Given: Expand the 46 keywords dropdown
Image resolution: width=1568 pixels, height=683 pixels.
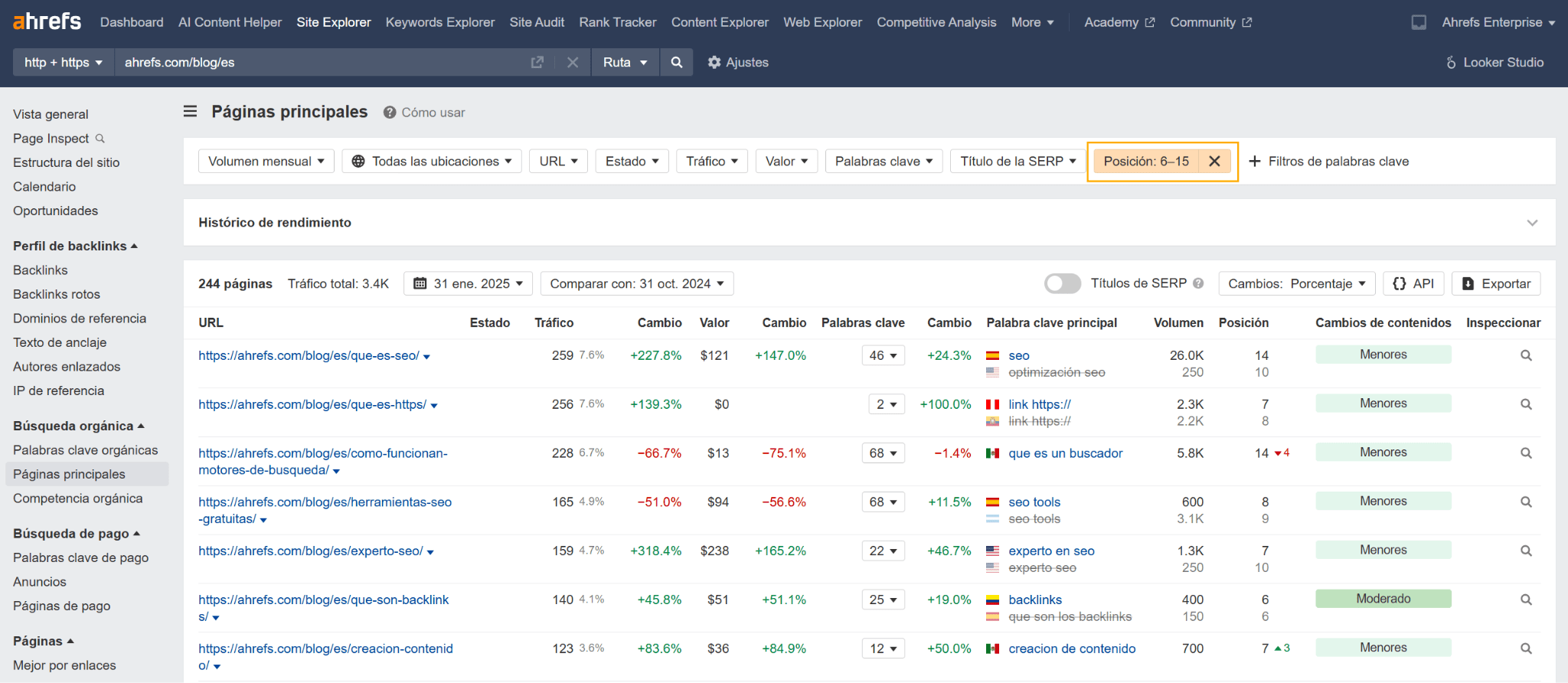Looking at the screenshot, I should pyautogui.click(x=883, y=355).
